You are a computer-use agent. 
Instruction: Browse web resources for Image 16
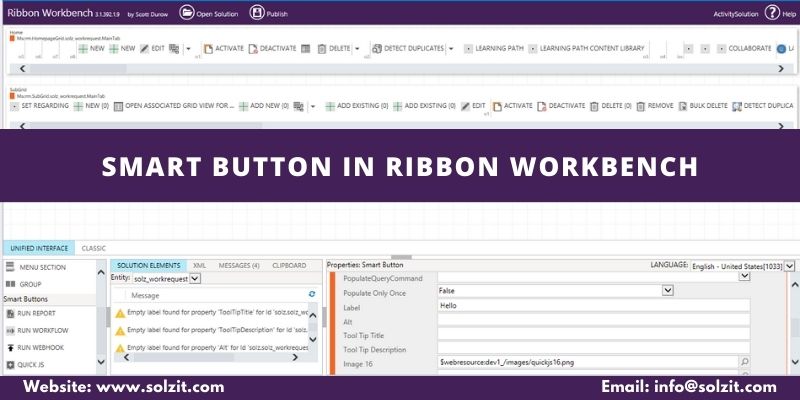pyautogui.click(x=745, y=362)
